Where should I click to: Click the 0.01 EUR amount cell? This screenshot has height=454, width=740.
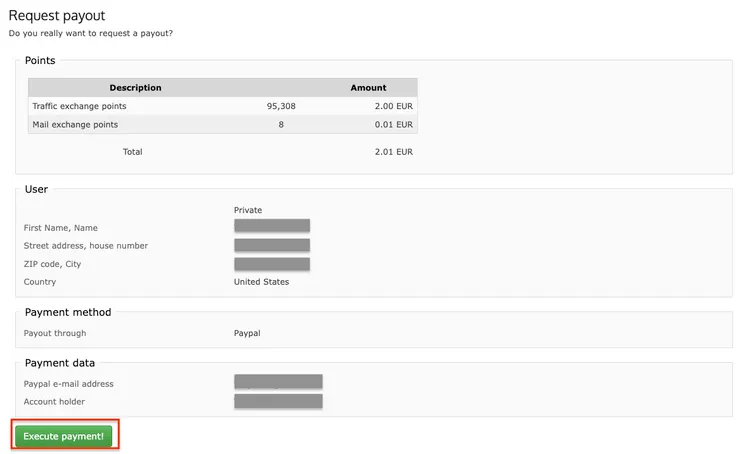click(x=393, y=125)
